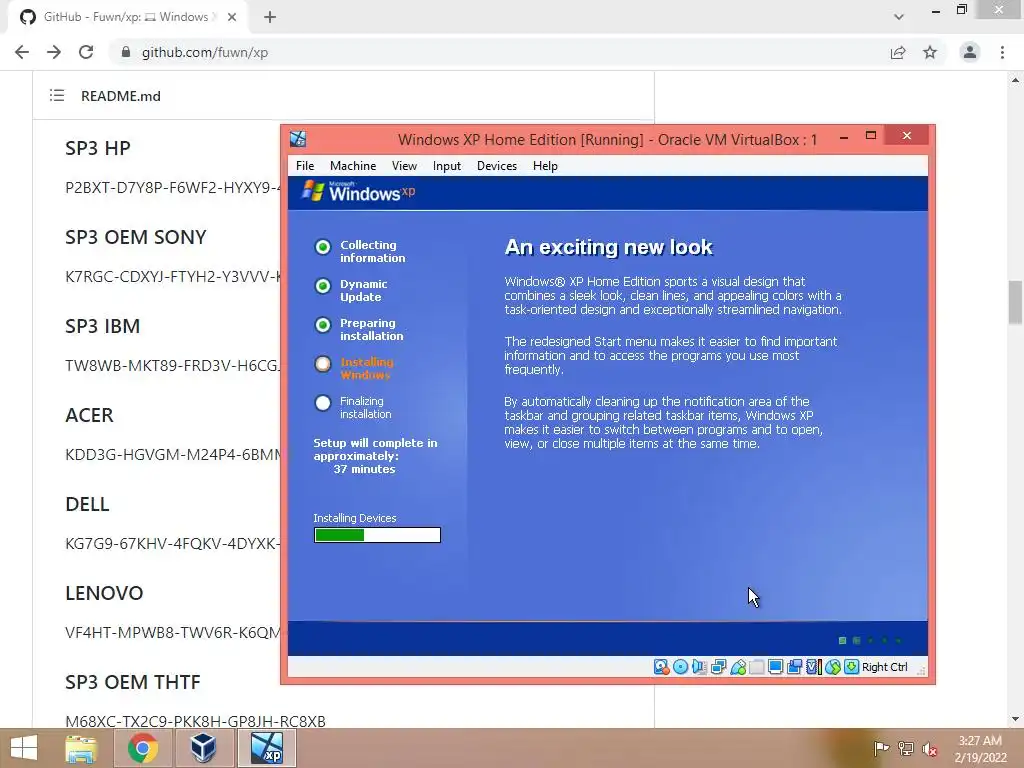Viewport: 1024px width, 768px height.
Task: Click the optical disk icon in VirtualBox status bar
Action: pos(680,667)
